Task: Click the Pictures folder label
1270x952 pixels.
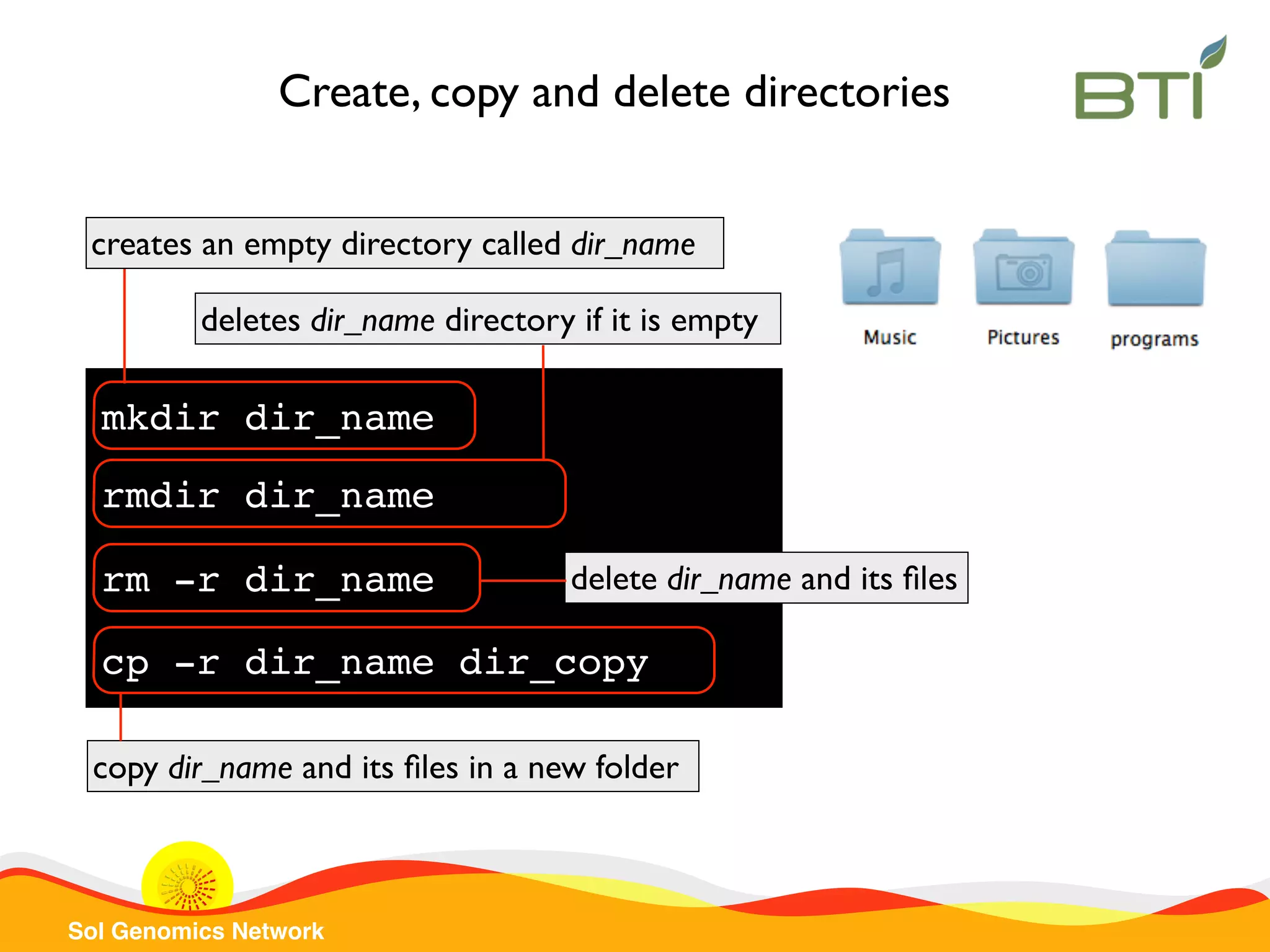Action: coord(1023,338)
